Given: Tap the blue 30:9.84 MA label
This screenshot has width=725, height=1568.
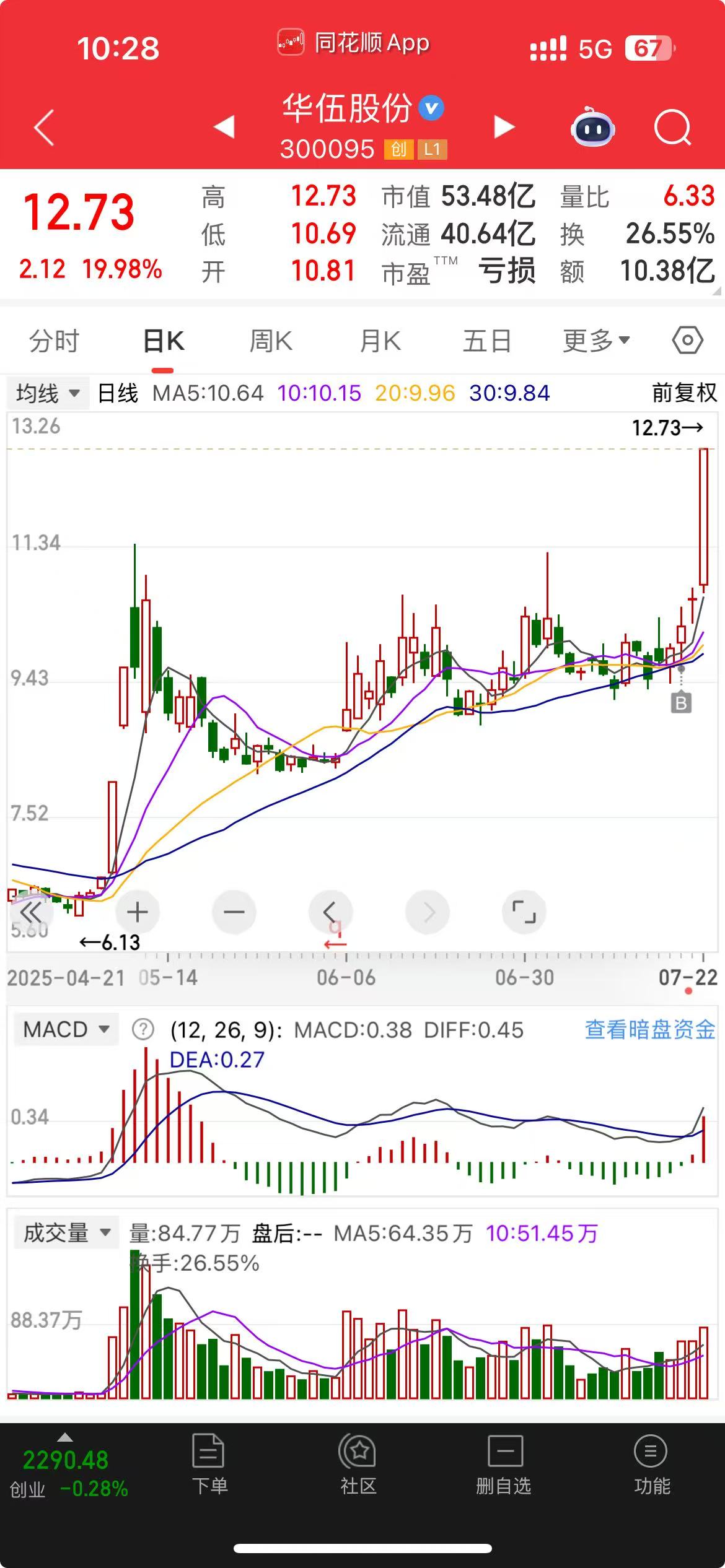Looking at the screenshot, I should pos(509,393).
